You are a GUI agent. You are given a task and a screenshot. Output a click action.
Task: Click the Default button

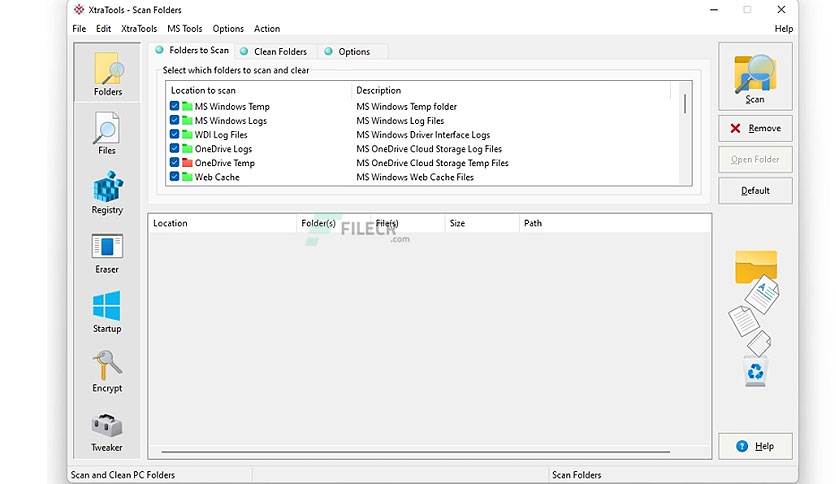pos(755,191)
